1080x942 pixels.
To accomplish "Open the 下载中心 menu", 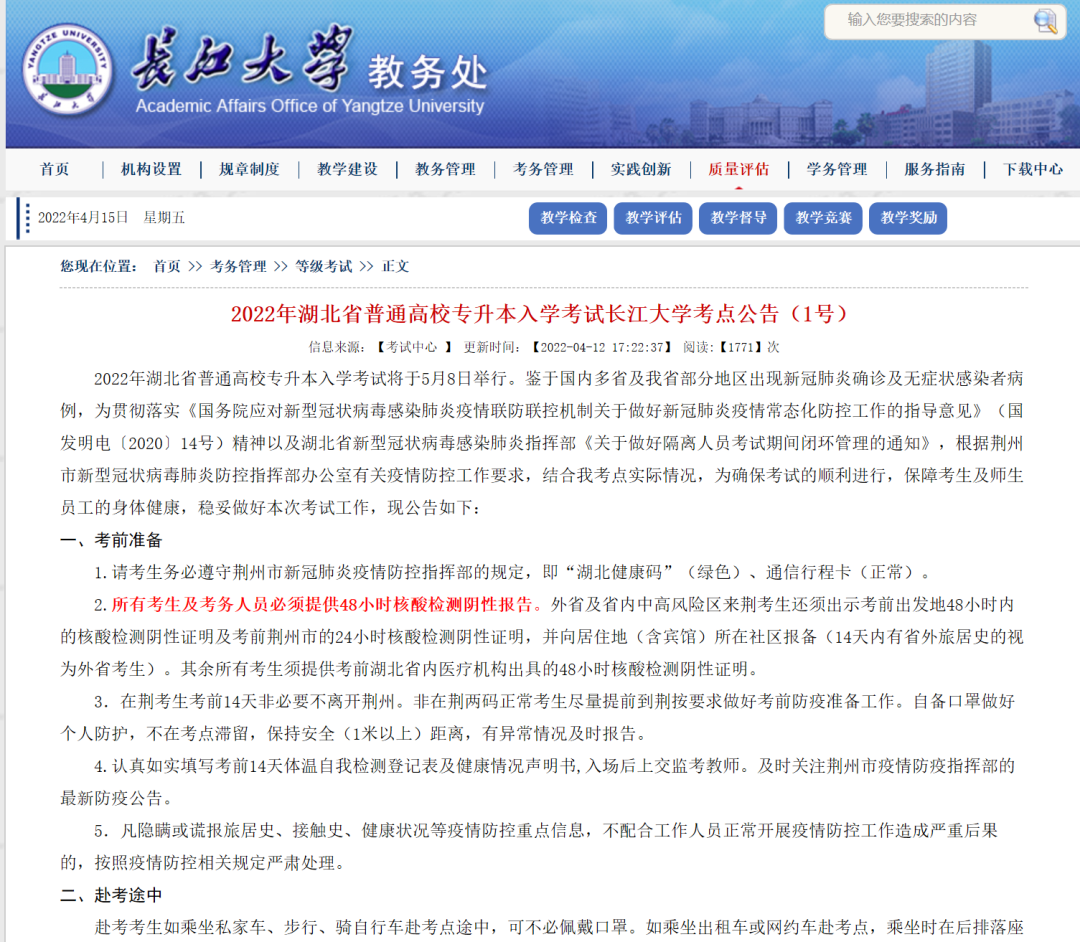I will 1033,169.
